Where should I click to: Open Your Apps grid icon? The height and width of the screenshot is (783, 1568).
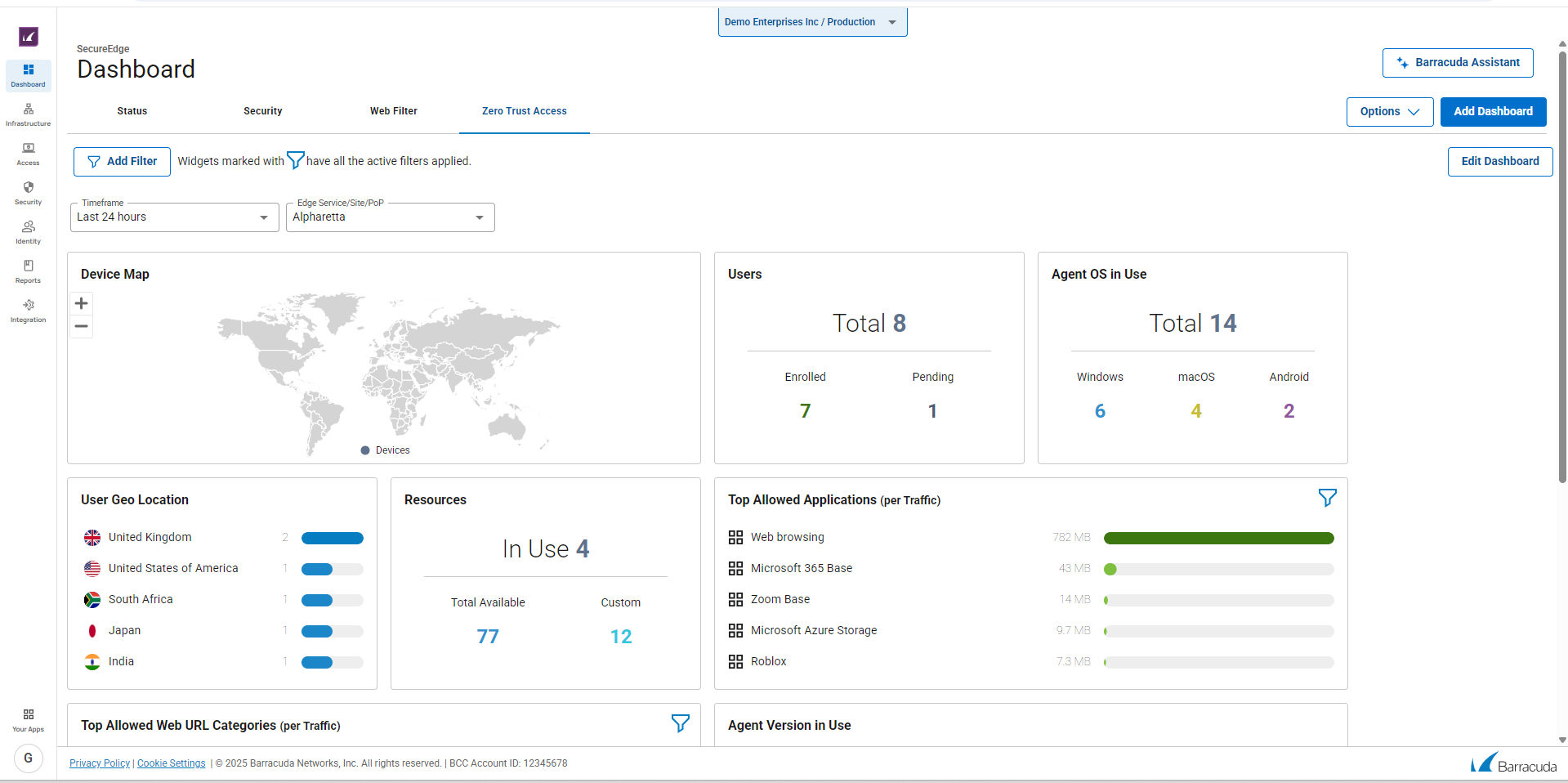click(x=28, y=719)
